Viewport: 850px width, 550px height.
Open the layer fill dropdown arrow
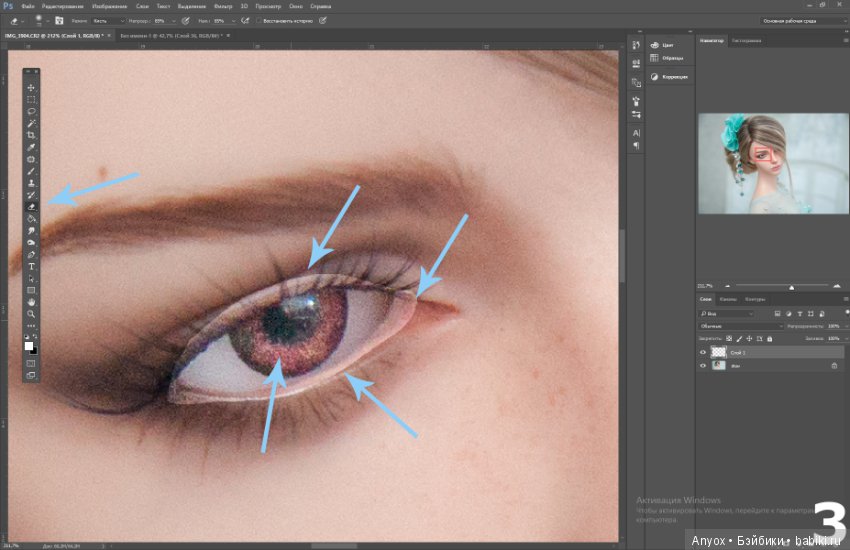846,339
